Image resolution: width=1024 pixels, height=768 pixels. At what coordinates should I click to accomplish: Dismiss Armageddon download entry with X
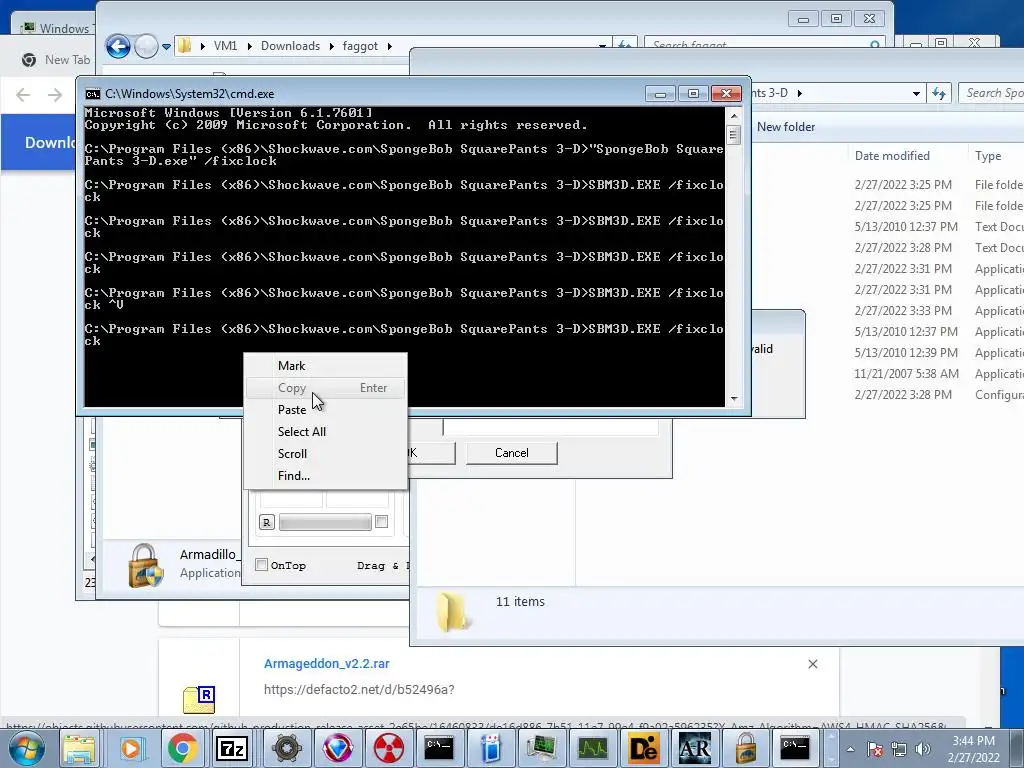point(812,664)
